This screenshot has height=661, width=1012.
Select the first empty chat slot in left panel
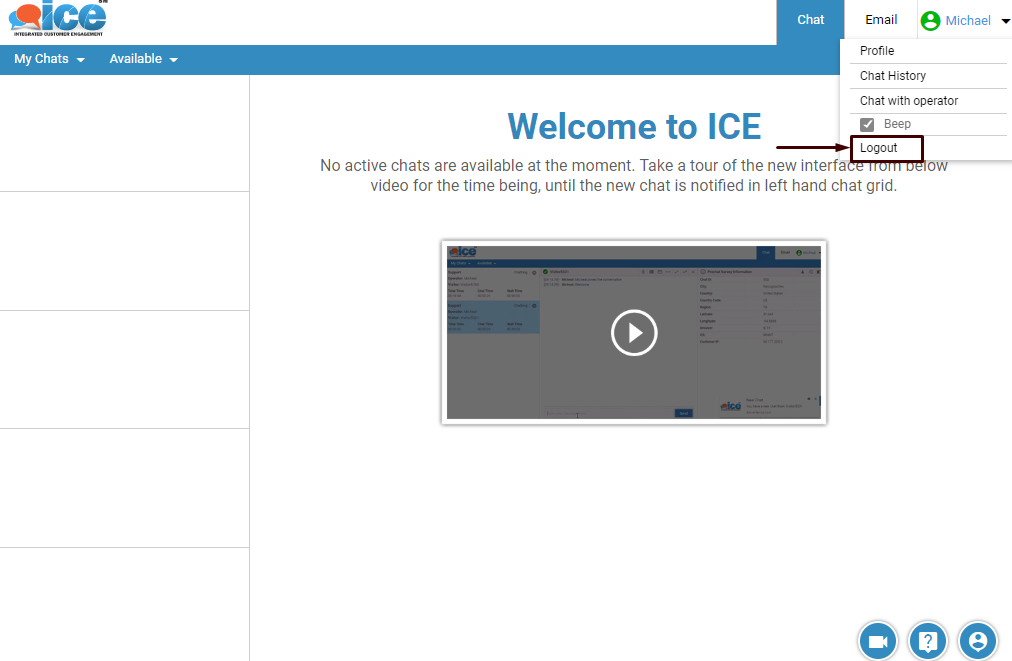[124, 133]
